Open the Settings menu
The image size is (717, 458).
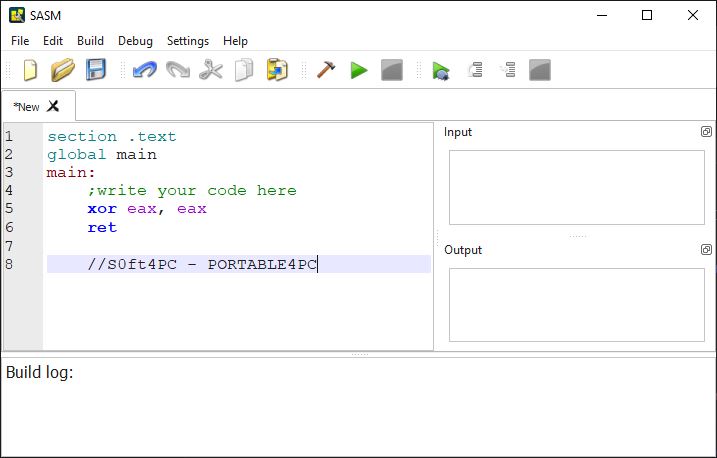pyautogui.click(x=188, y=41)
